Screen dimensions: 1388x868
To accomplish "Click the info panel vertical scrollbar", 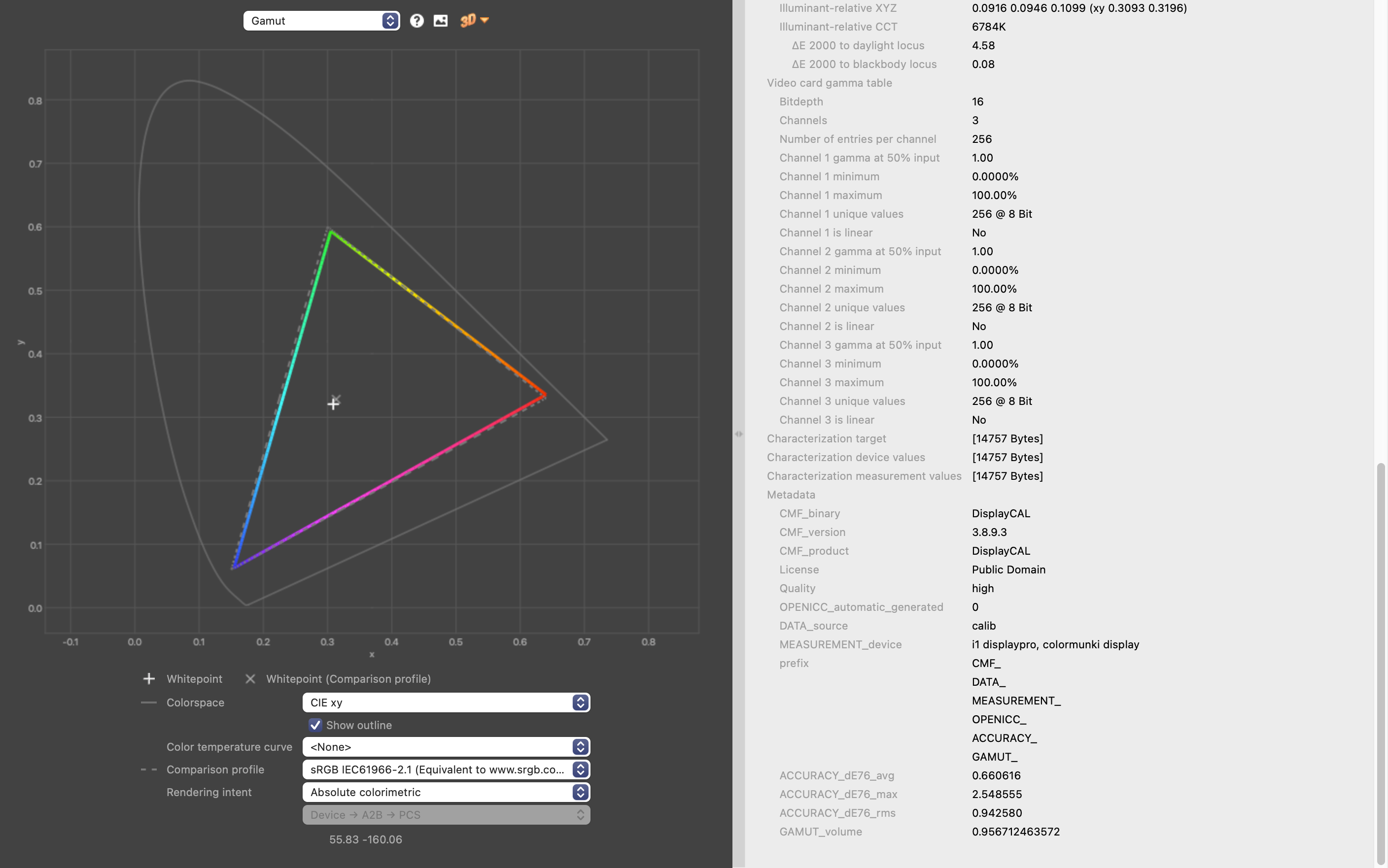I will click(1381, 660).
